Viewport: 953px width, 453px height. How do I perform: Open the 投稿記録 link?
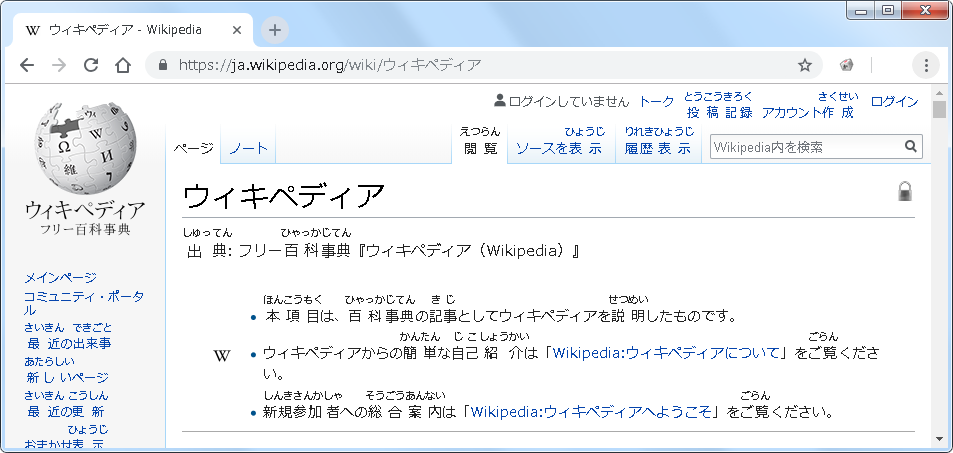720,105
